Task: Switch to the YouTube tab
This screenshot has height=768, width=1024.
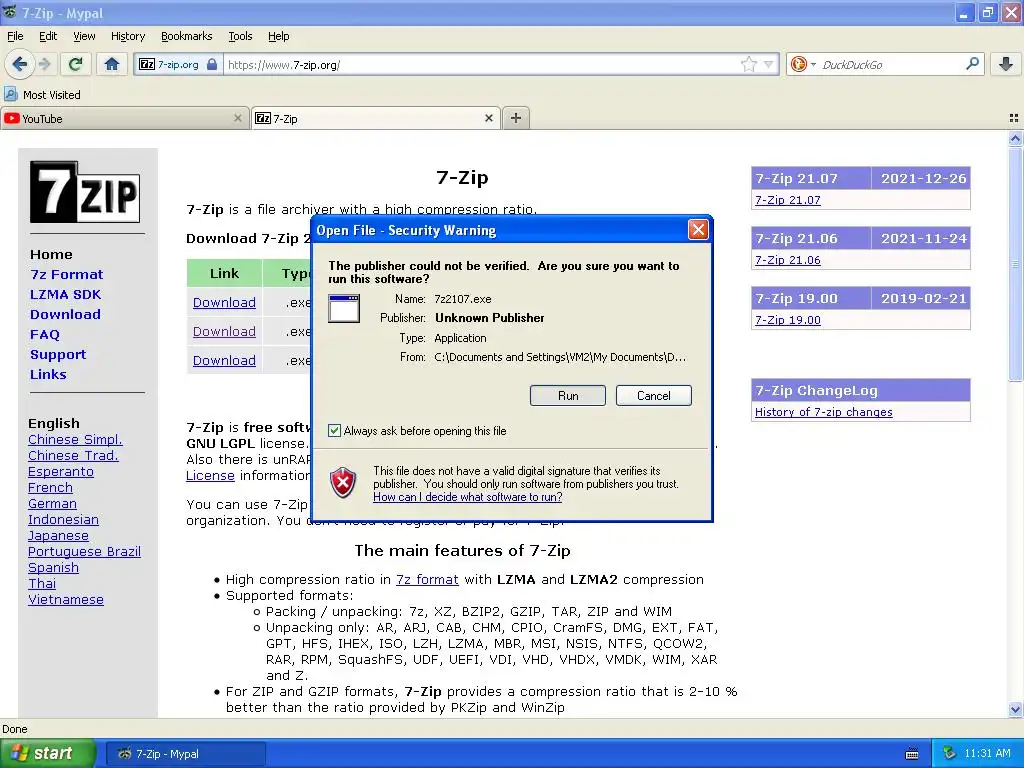Action: (x=124, y=118)
